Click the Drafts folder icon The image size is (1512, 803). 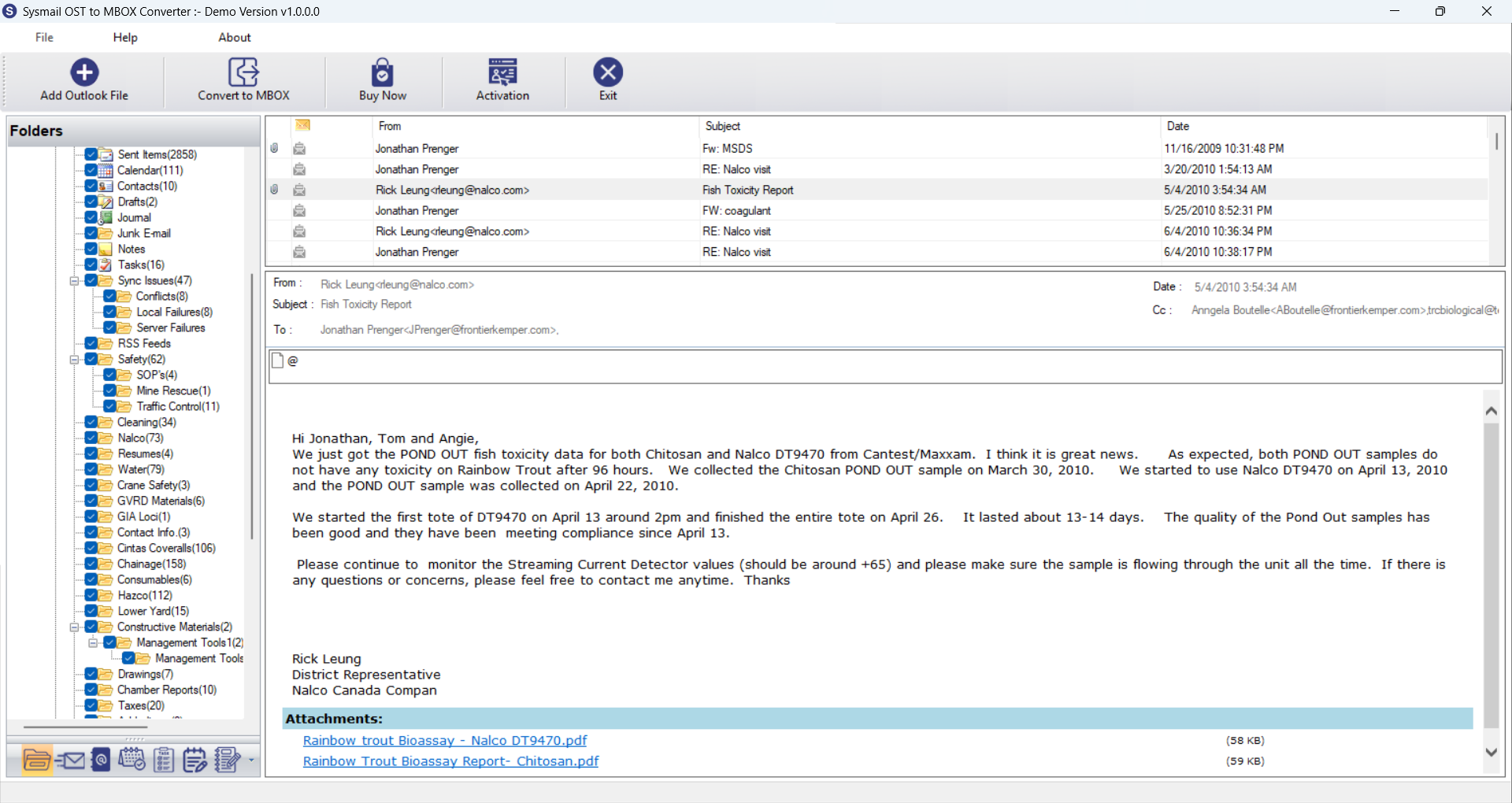pos(106,202)
